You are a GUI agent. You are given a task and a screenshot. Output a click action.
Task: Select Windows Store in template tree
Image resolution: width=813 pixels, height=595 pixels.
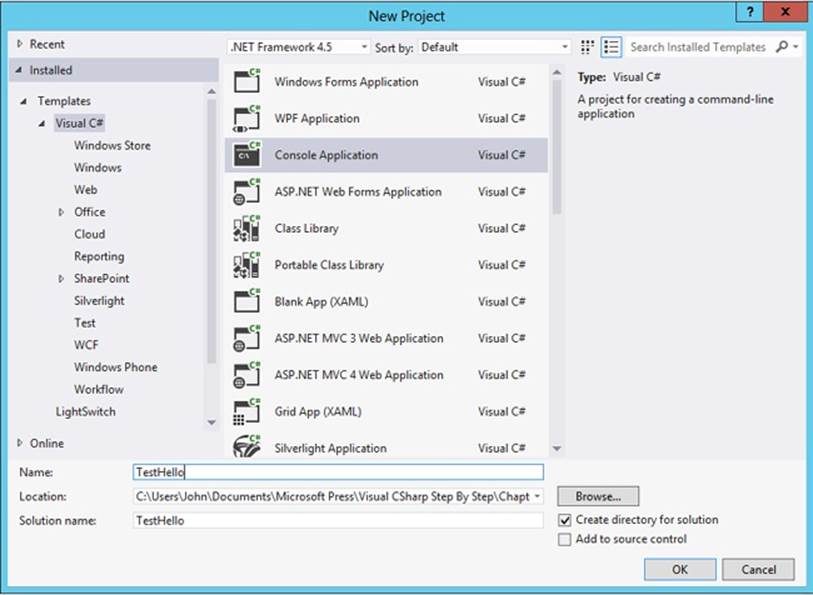[x=112, y=145]
